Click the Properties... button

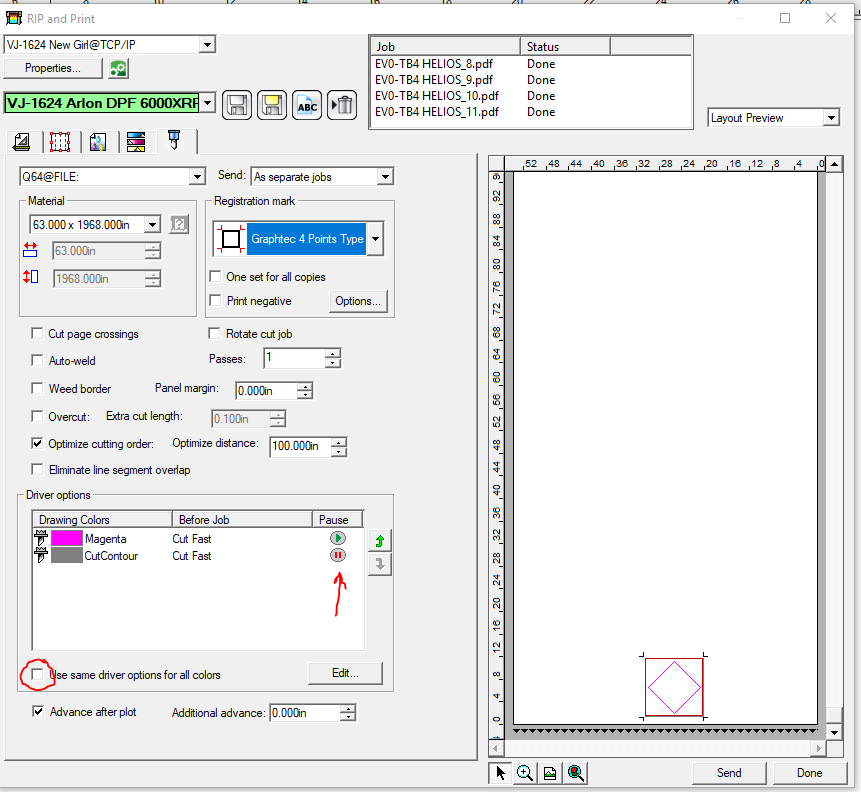[x=53, y=68]
